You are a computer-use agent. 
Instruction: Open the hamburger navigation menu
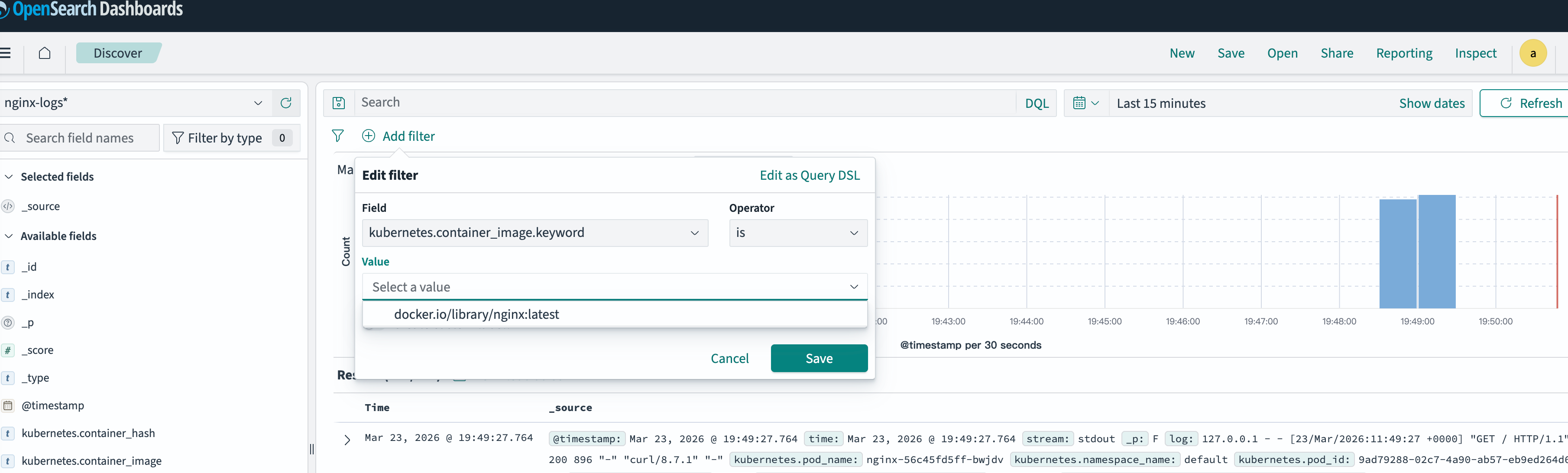pos(6,53)
